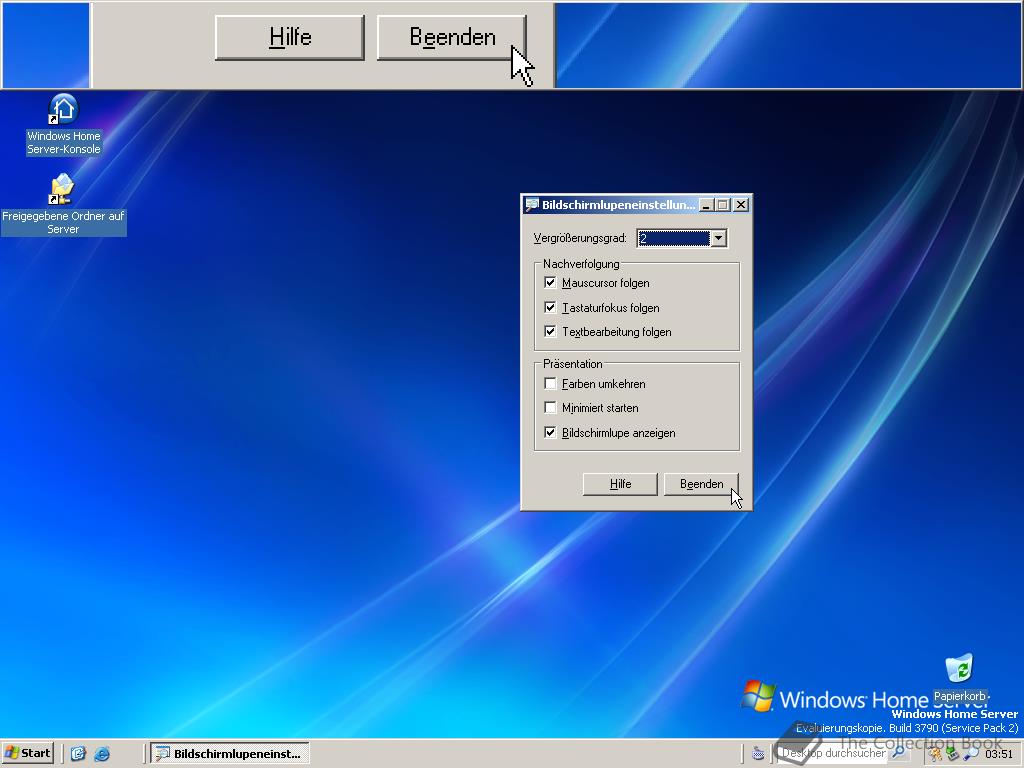
Task: Enable Farben umkehren option
Action: coord(550,383)
